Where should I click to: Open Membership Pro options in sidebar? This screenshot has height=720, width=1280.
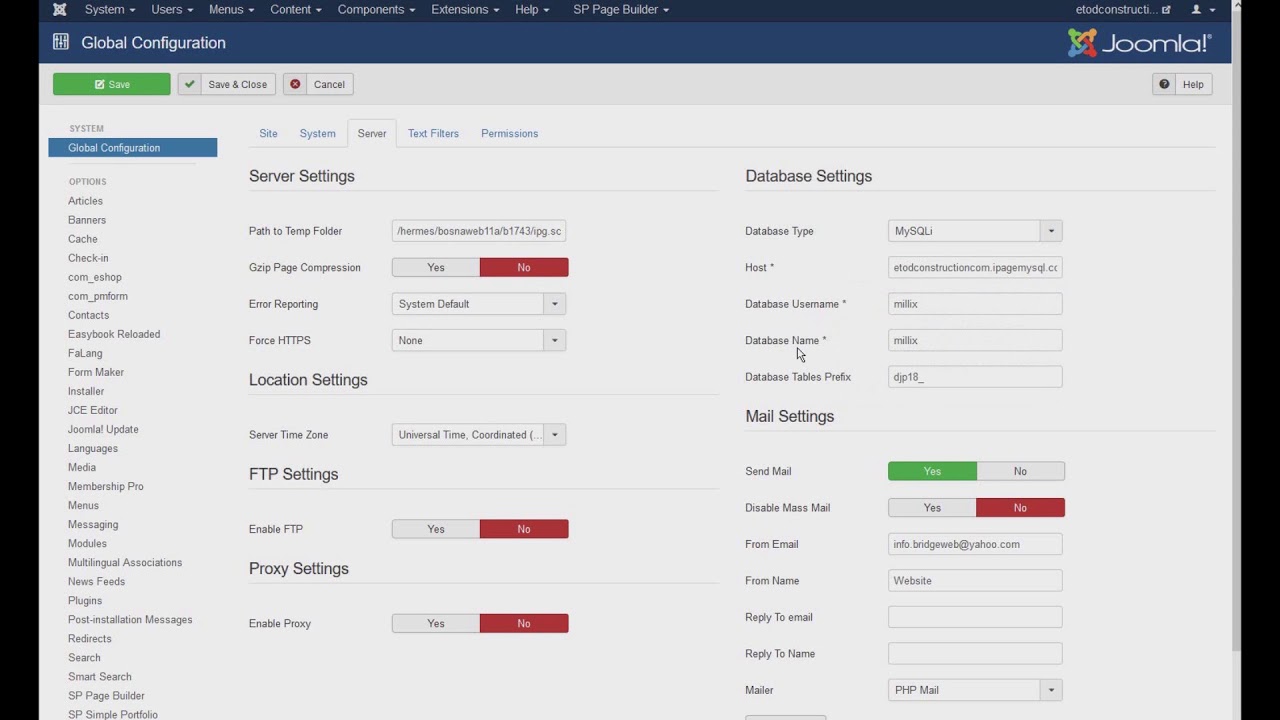pos(106,486)
